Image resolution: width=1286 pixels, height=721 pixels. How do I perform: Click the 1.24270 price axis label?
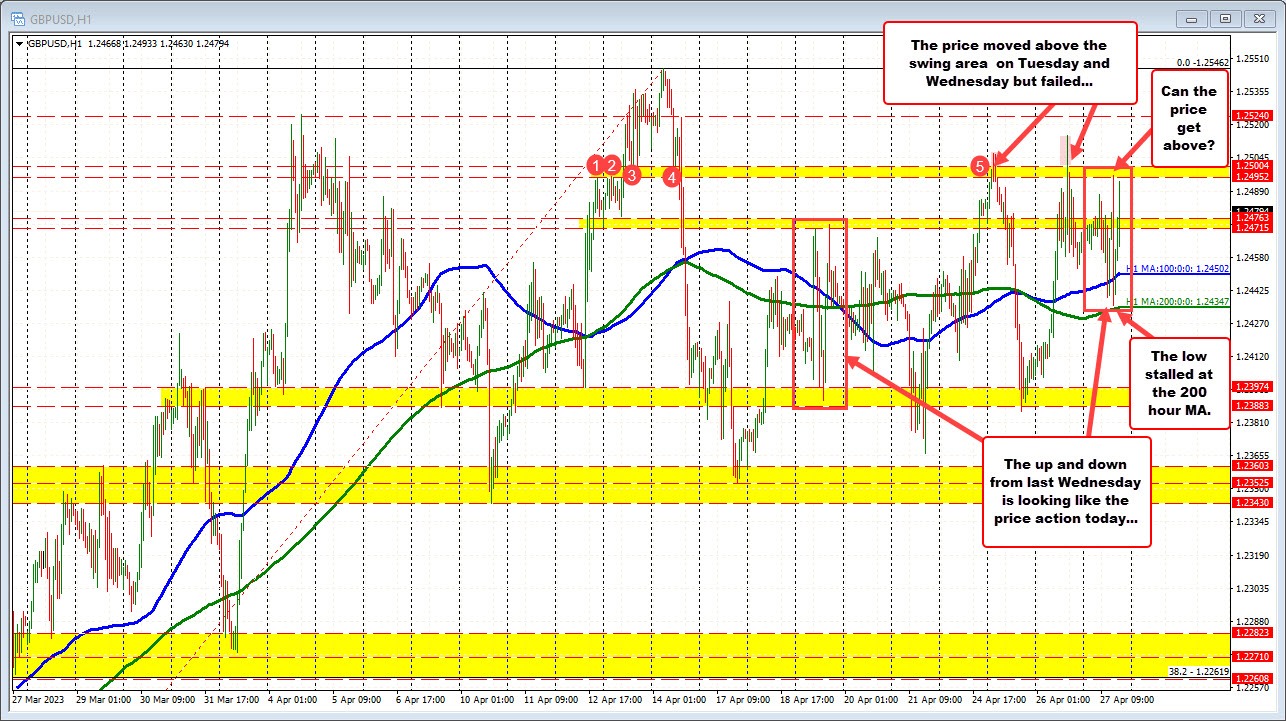coord(1254,324)
